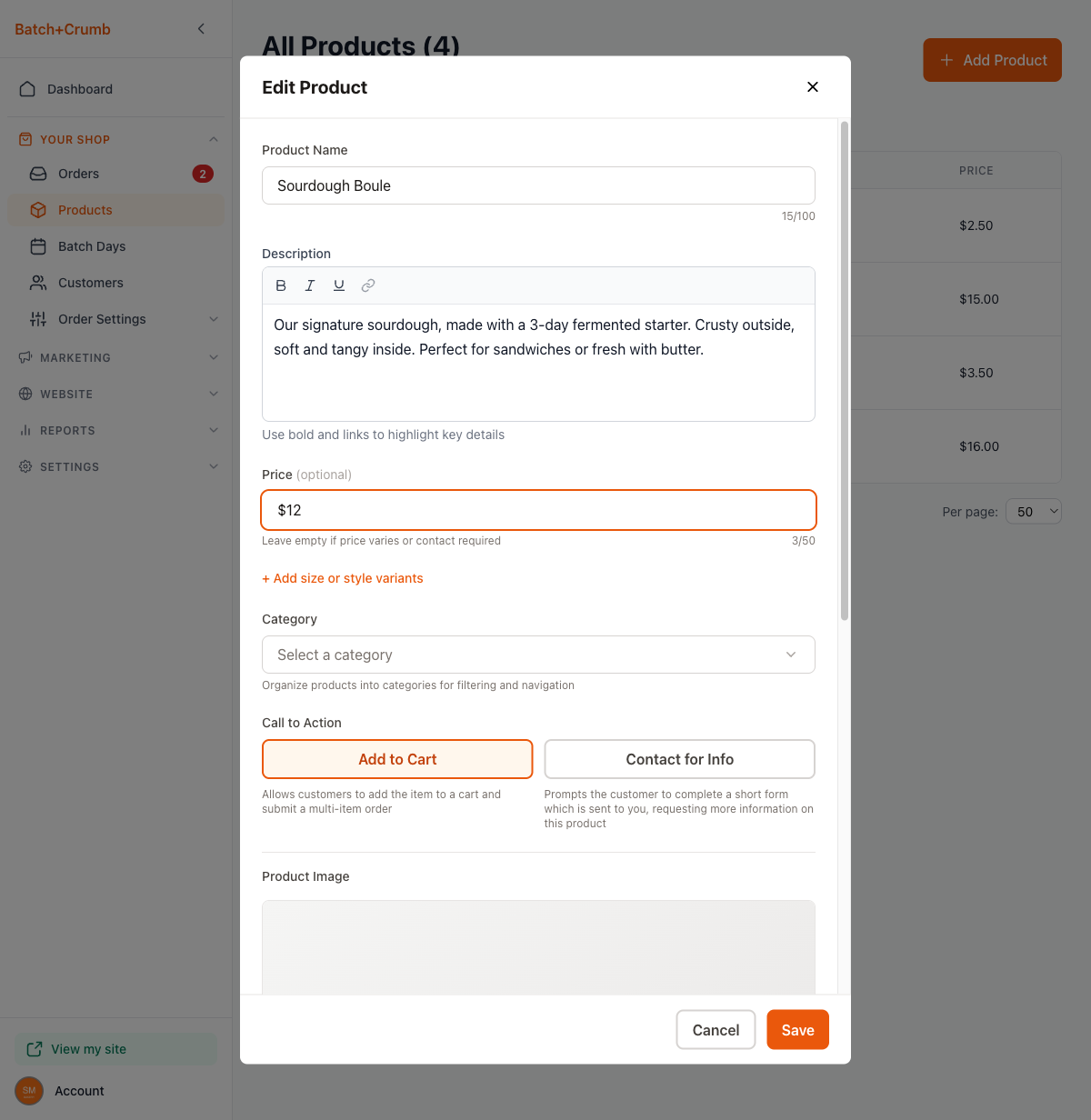
Task: Cancel editing the product
Action: coord(716,1030)
